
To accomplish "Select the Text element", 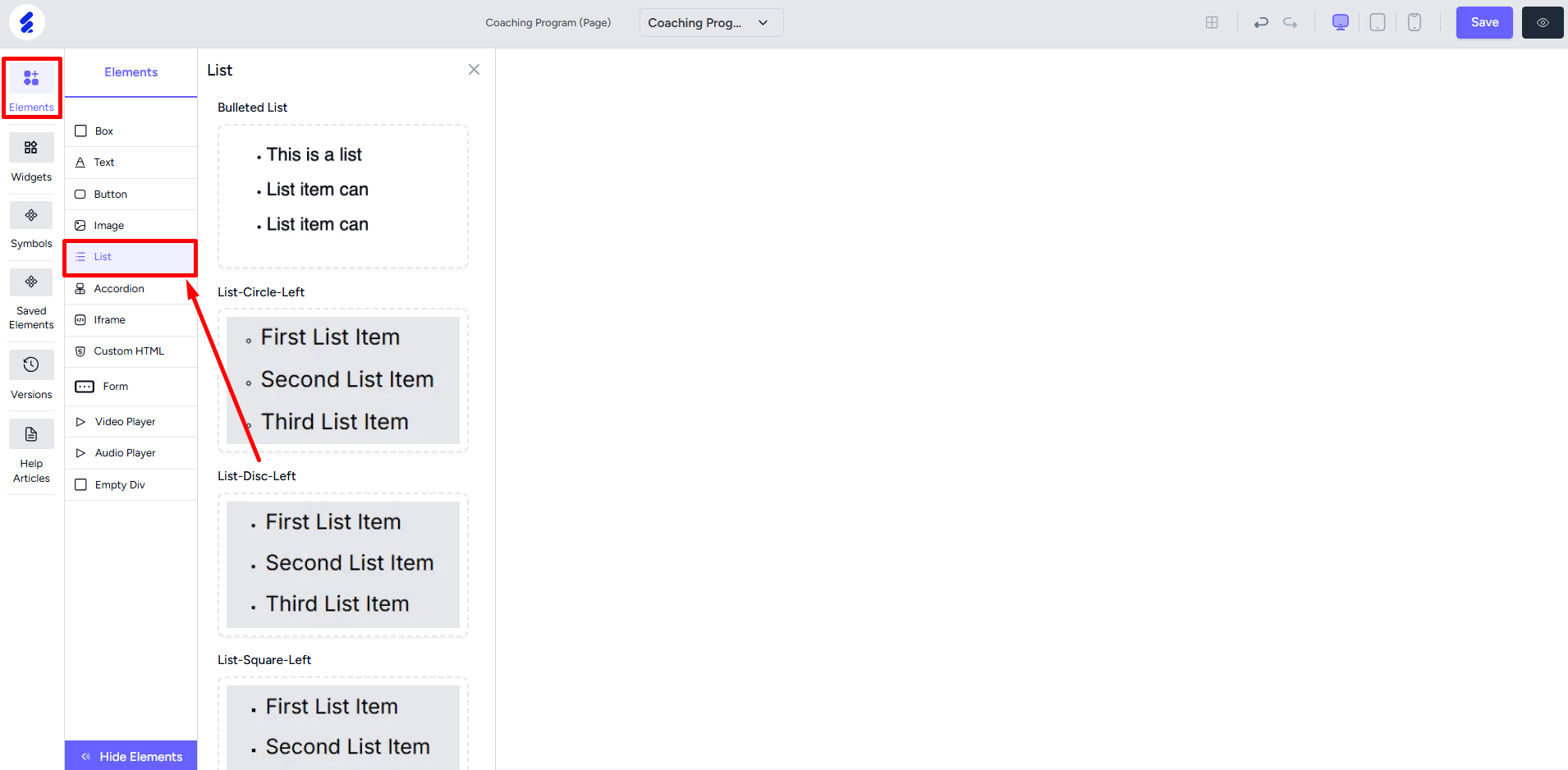I will coord(131,163).
